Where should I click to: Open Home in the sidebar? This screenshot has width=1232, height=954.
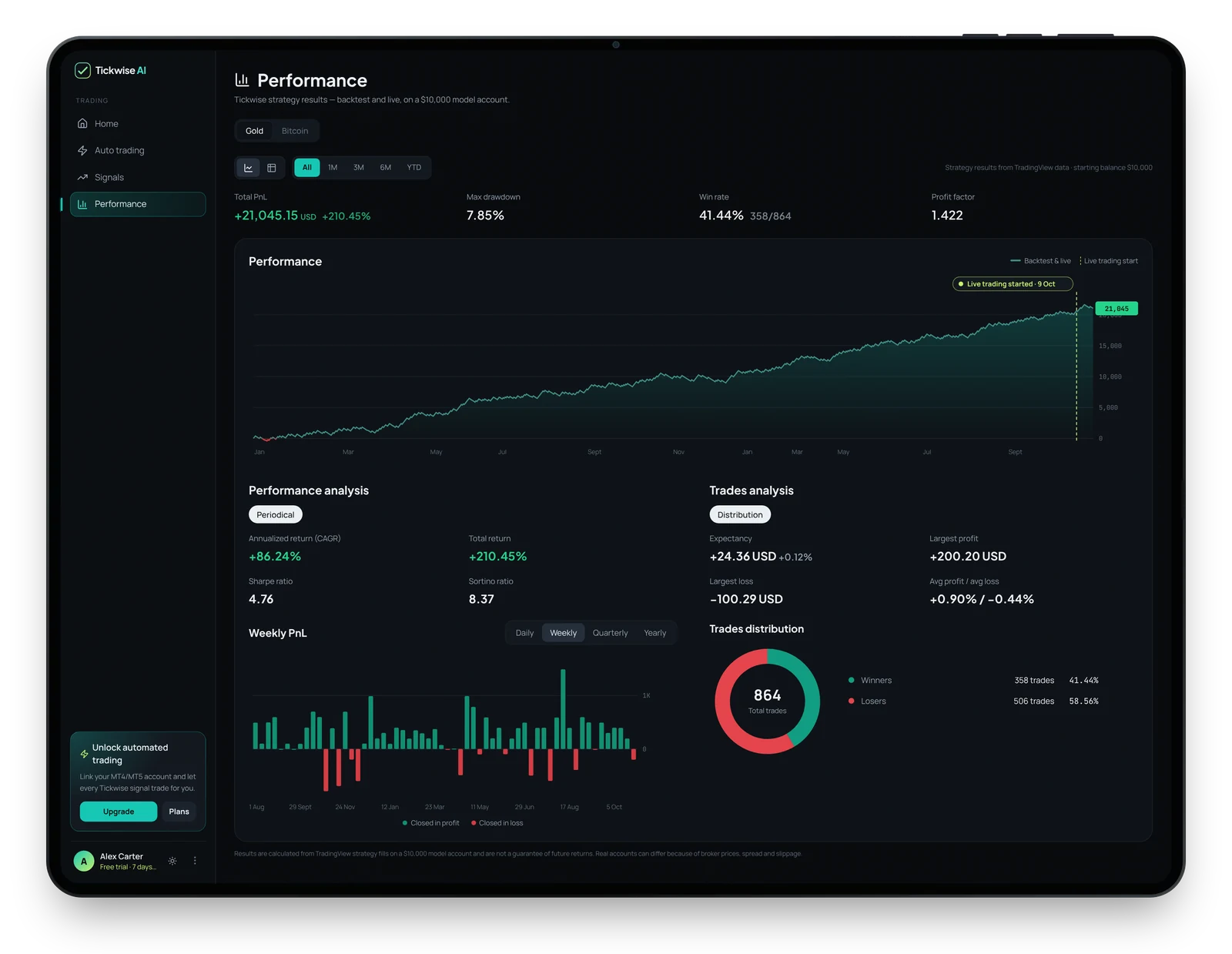click(138, 123)
